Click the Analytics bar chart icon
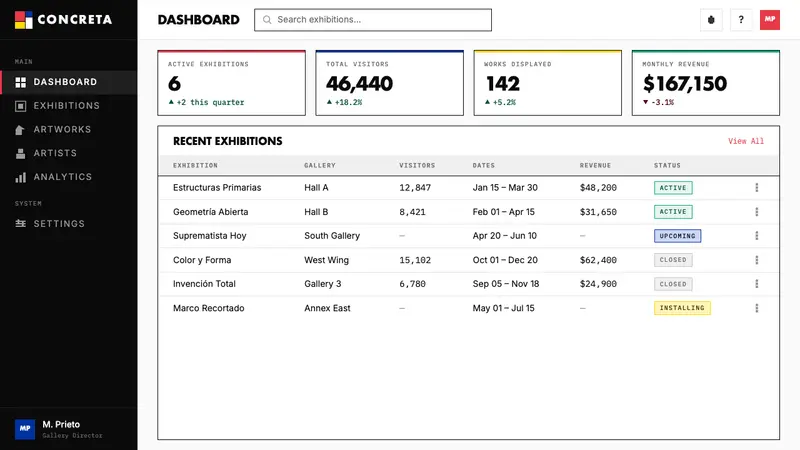 (20, 177)
